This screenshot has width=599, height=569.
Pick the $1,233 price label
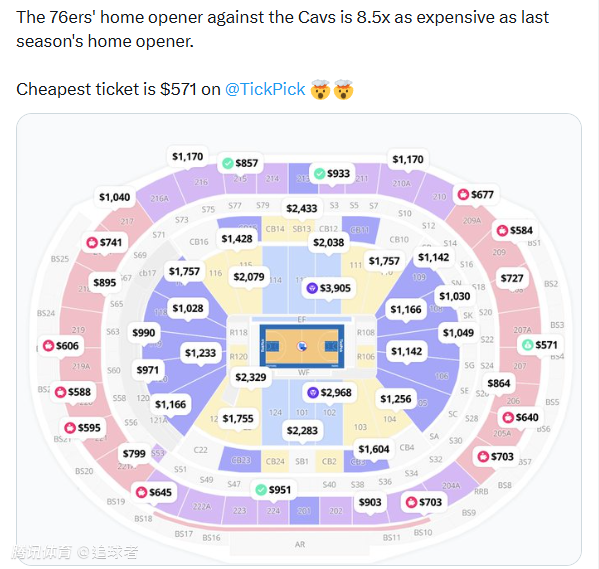point(201,353)
